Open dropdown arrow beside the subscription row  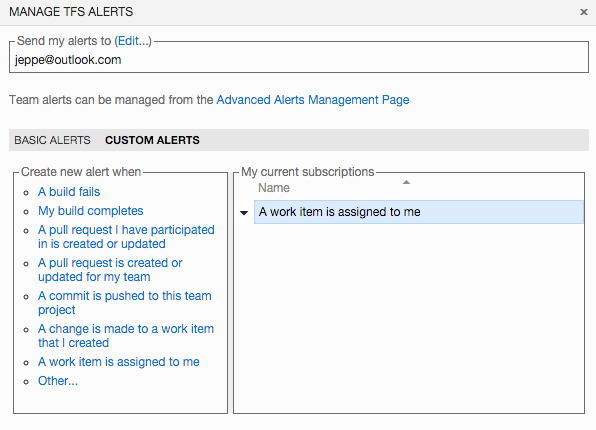point(244,213)
